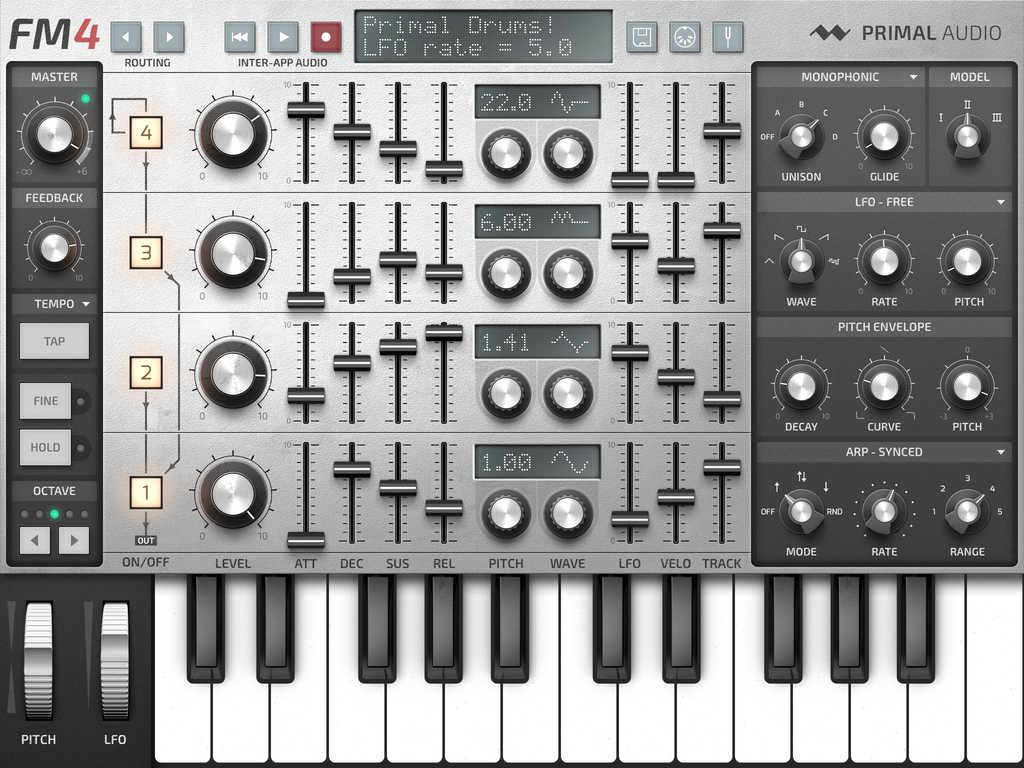Screen dimensions: 1024x768
Task: Expand the LFO - FREE dropdown
Action: [x=884, y=202]
